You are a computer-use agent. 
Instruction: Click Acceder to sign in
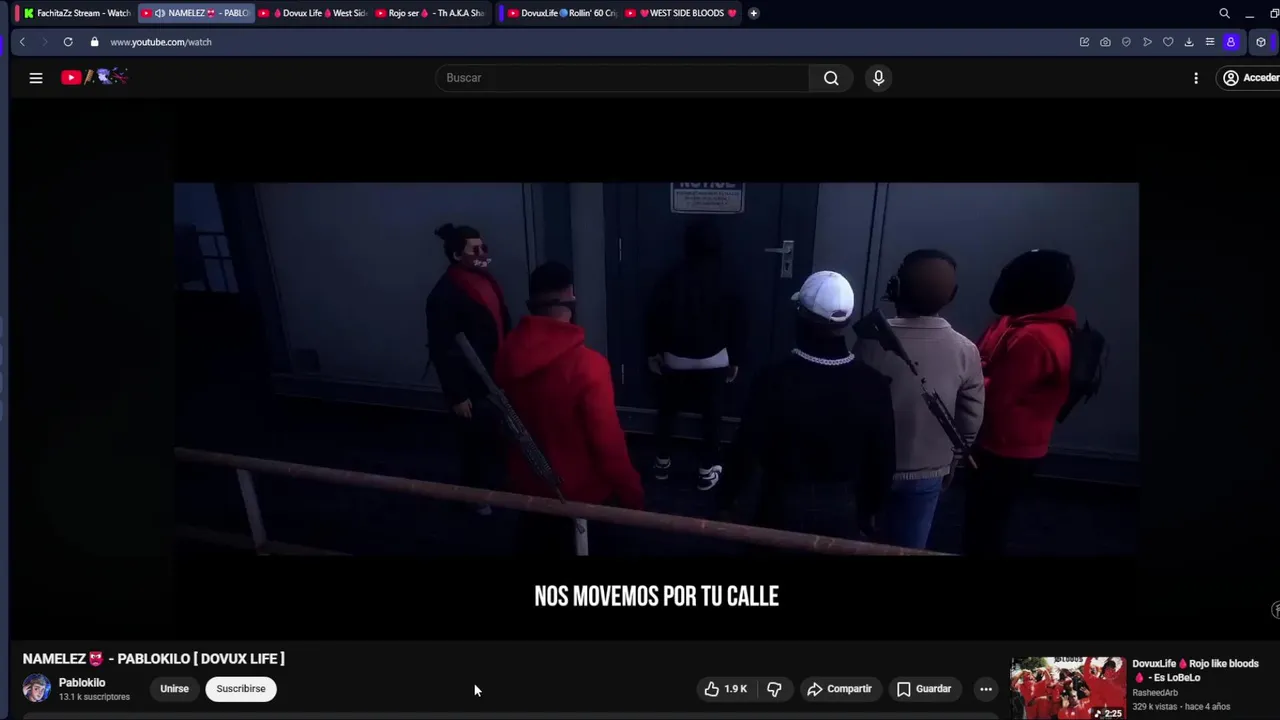[1251, 78]
